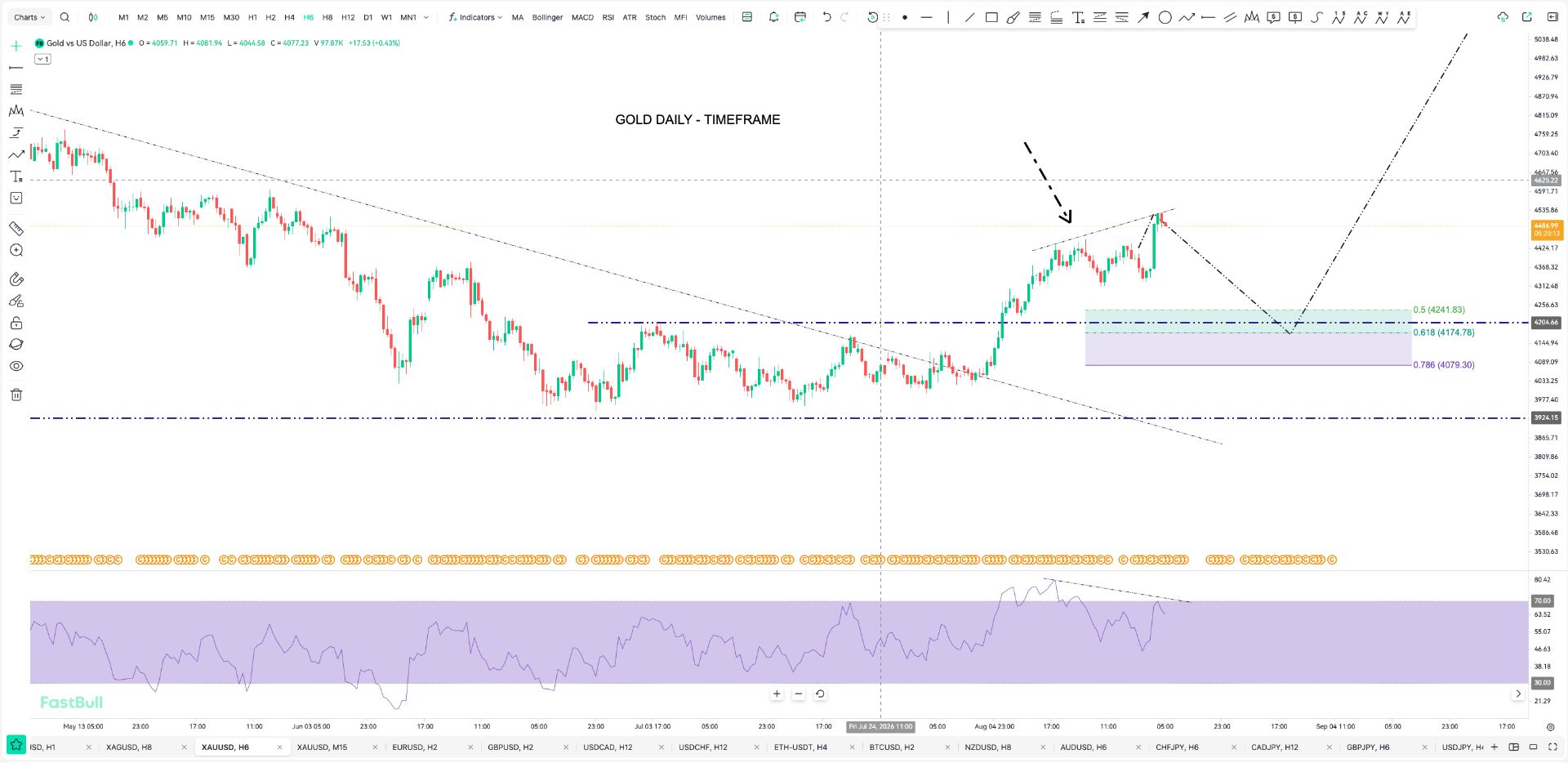Select the text annotation tool
Viewport: 1568px width, 763px height.
tap(1078, 17)
